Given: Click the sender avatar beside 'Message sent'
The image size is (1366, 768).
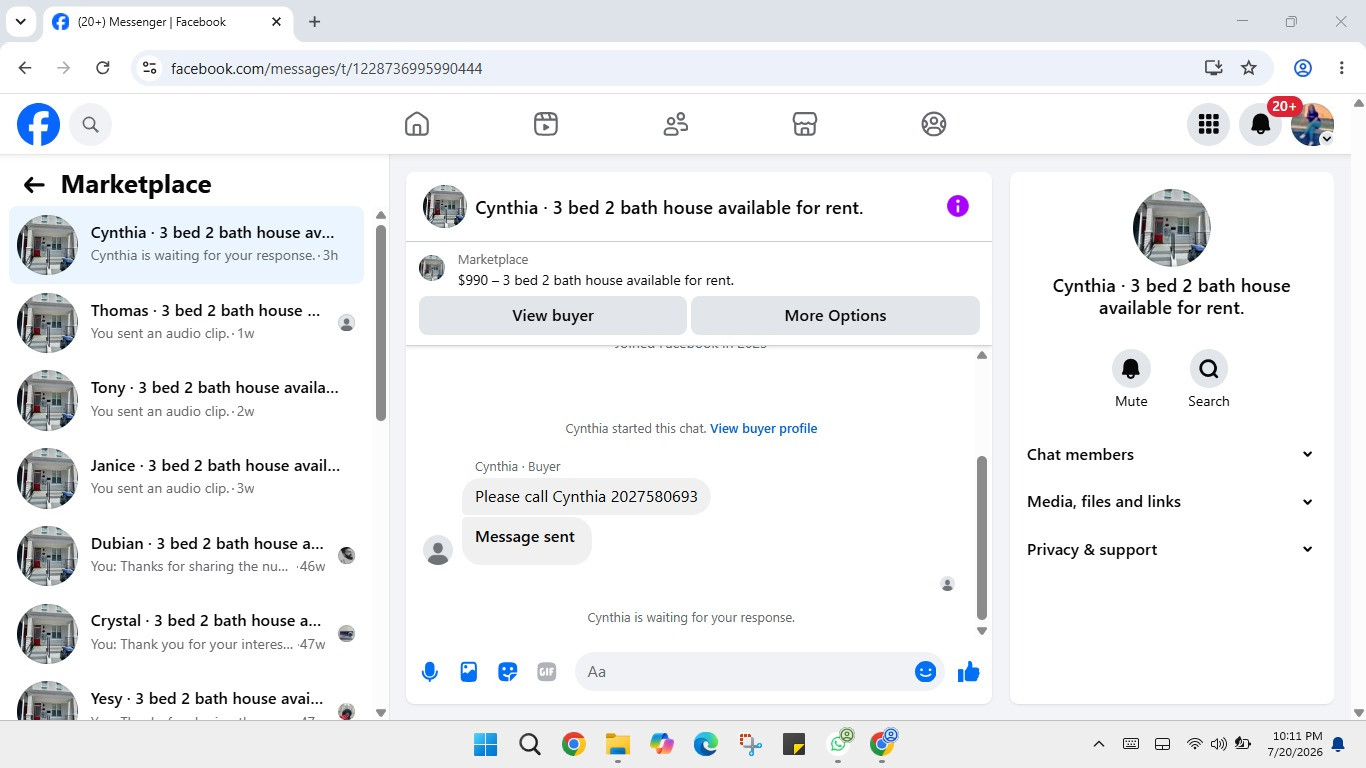Looking at the screenshot, I should [x=438, y=550].
